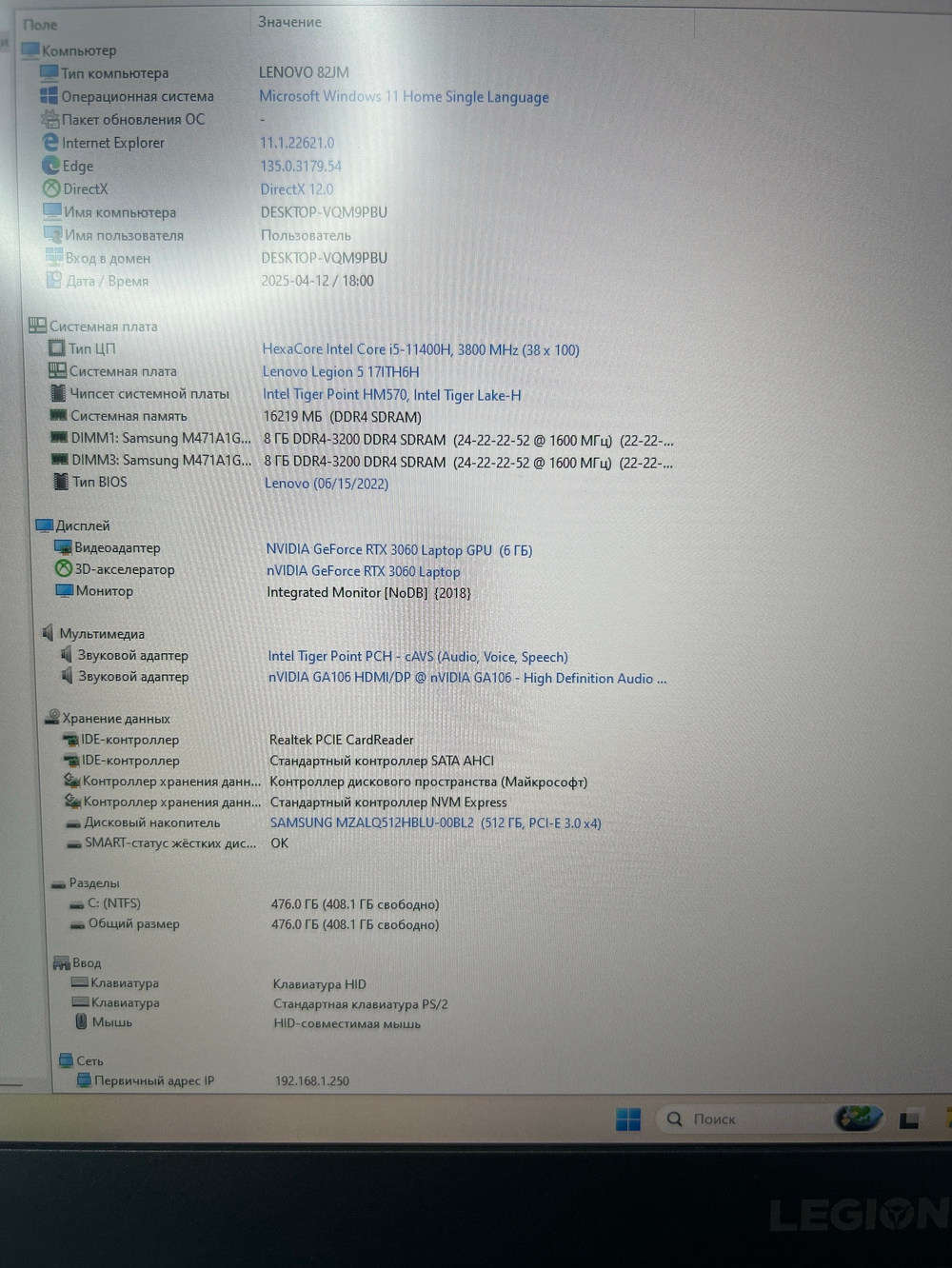Select the Имя пользователя row

pos(197,235)
